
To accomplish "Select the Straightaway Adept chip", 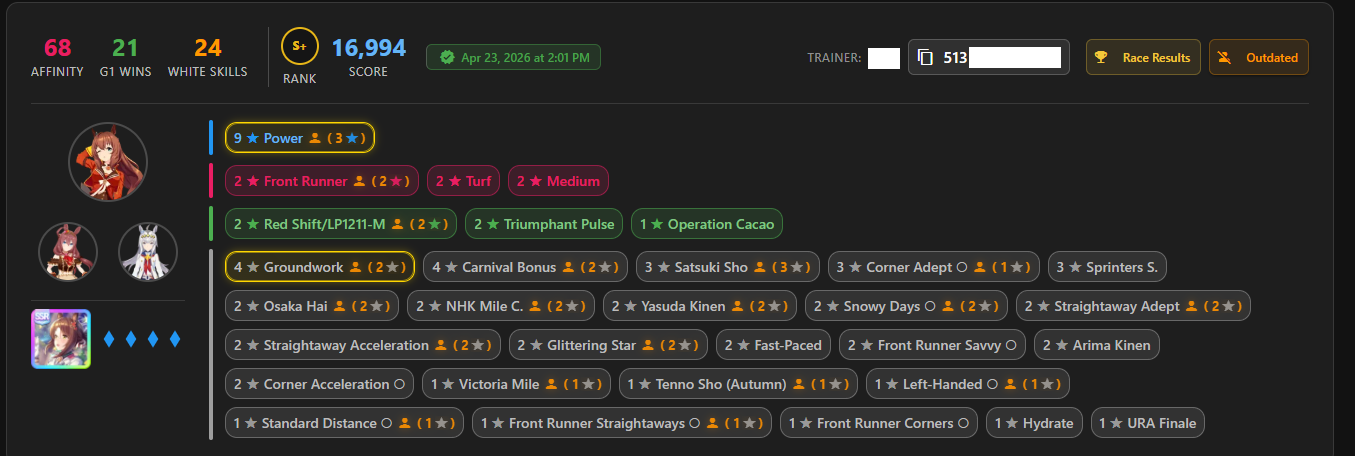I will [1134, 306].
